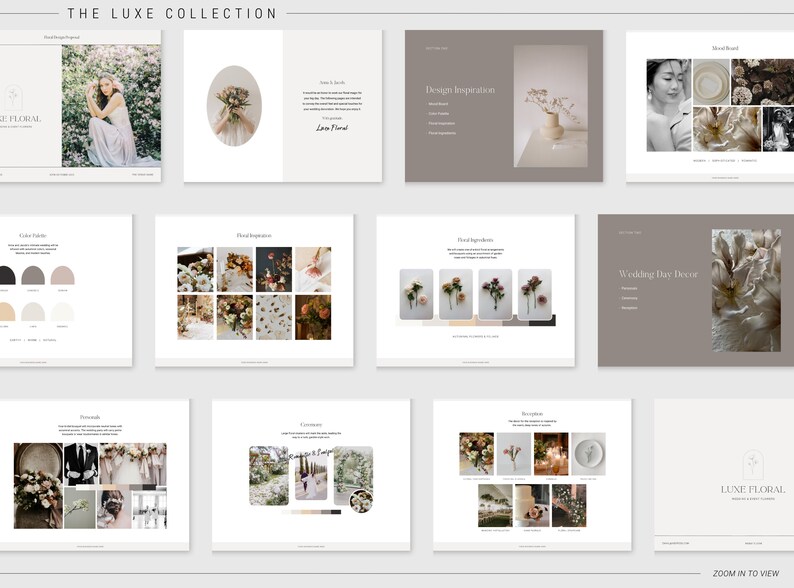This screenshot has height=588, width=794.
Task: Select white daisies photo in Floral Inspiration grid
Action: tap(195, 269)
